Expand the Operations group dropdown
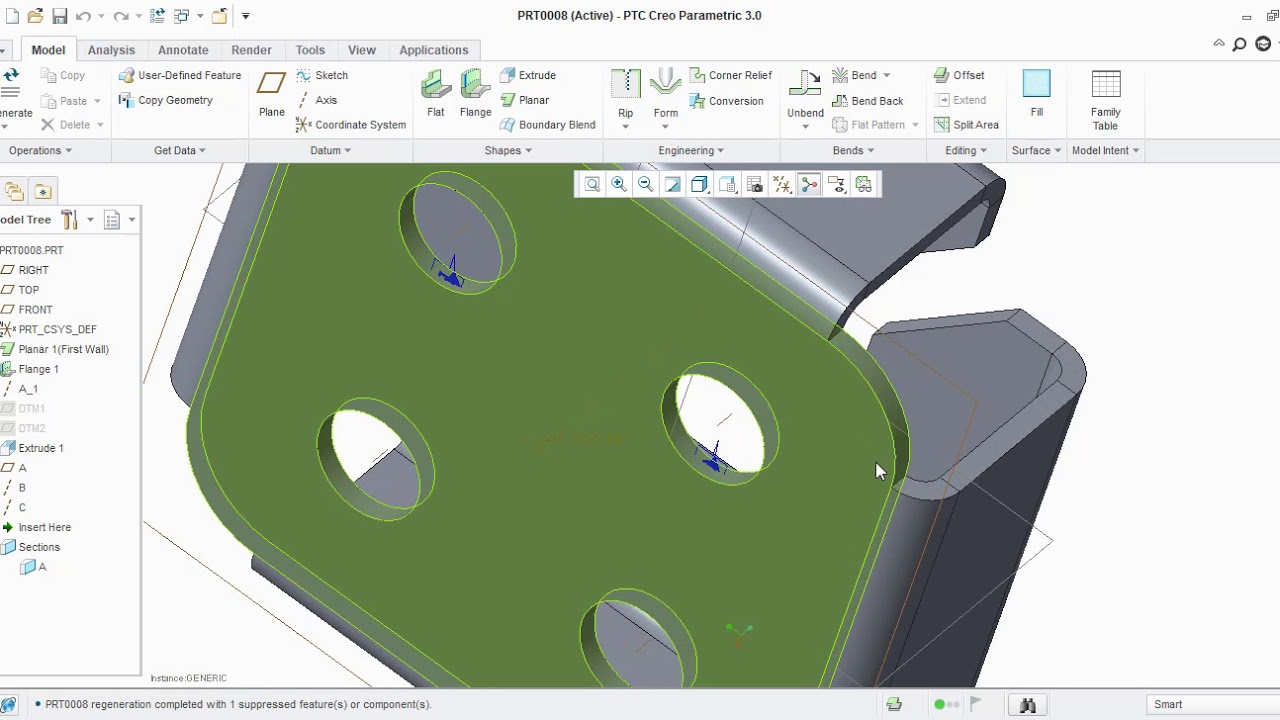Screen dimensions: 1280x720 pyautogui.click(x=40, y=150)
